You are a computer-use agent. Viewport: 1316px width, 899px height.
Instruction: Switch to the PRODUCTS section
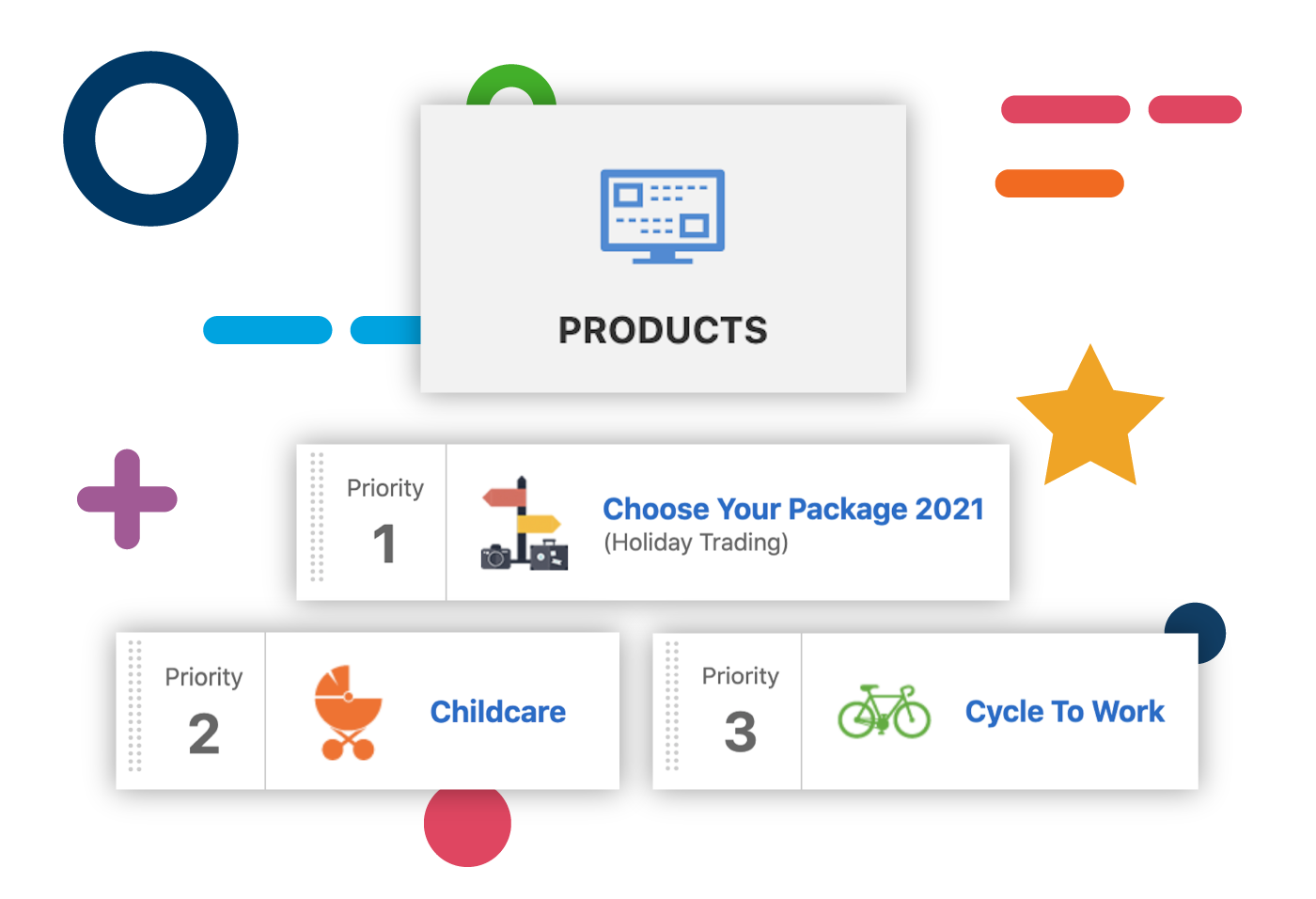pos(662,329)
